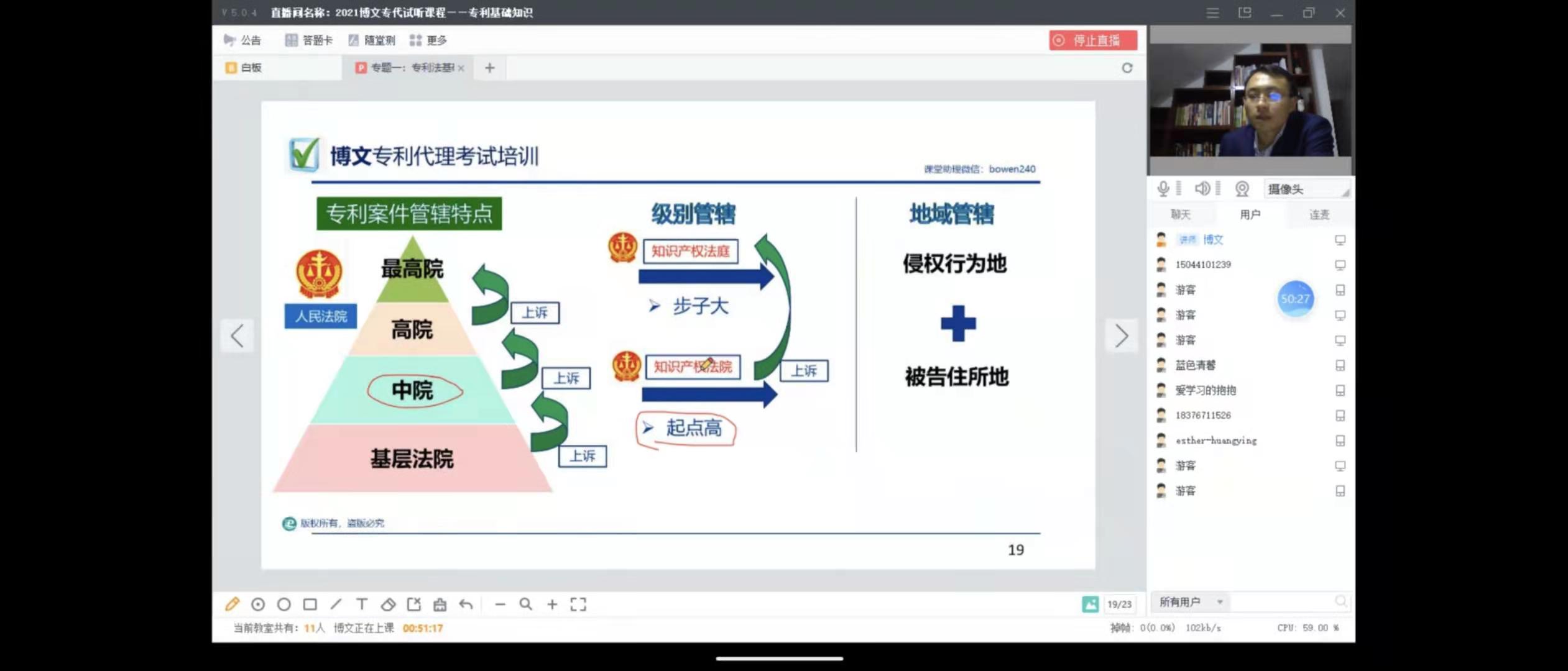Screen dimensions: 1568x671
Task: Toggle the speaker volume icon
Action: pos(1202,189)
